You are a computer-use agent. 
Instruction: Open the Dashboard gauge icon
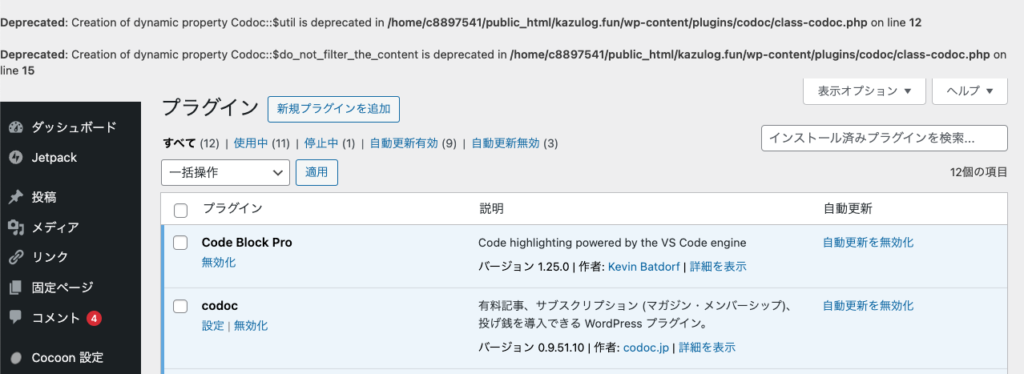coord(16,127)
